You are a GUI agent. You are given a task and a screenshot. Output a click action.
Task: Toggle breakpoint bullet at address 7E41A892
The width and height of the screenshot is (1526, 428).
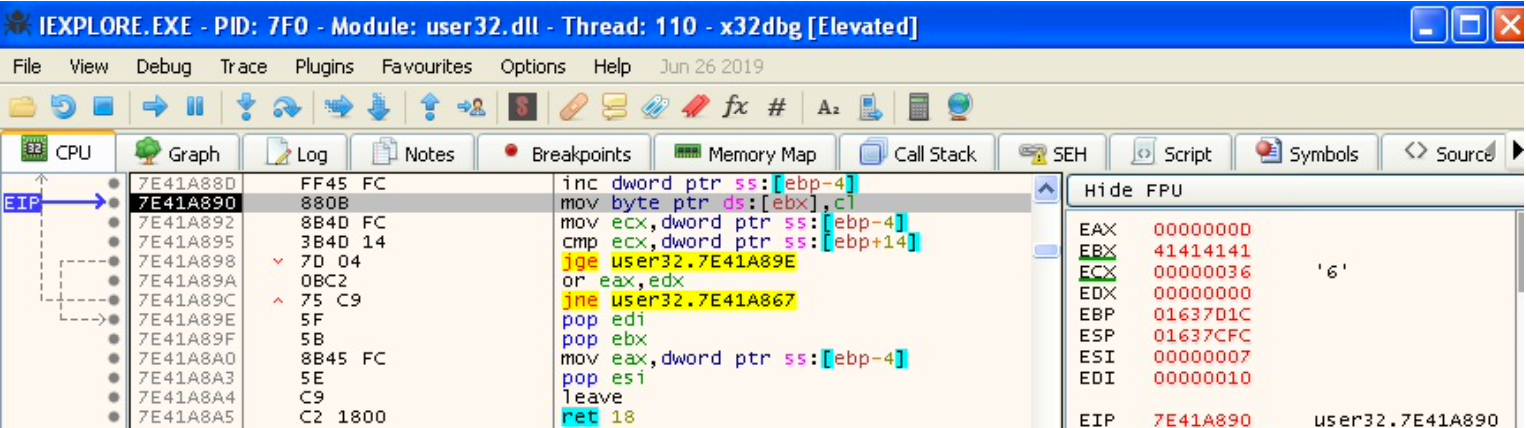point(115,222)
